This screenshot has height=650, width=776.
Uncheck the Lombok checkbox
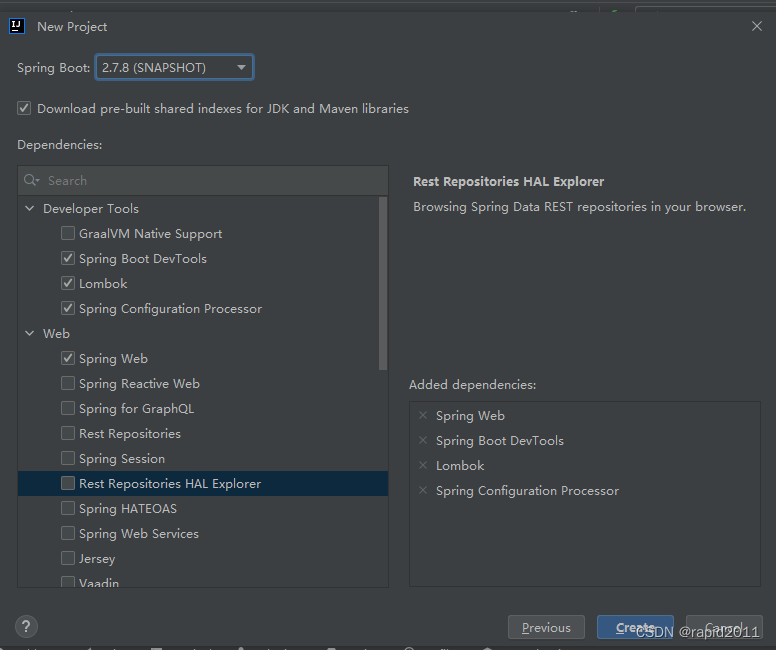(x=68, y=283)
